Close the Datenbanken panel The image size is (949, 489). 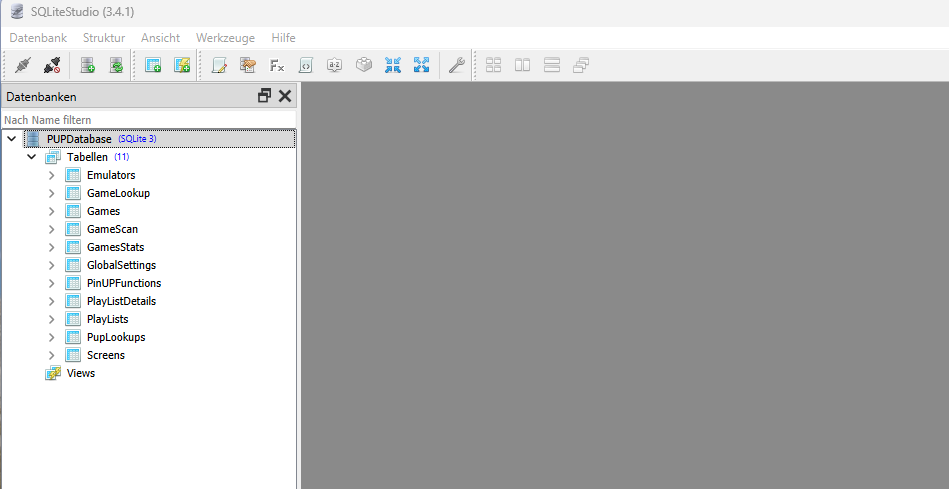tap(285, 96)
